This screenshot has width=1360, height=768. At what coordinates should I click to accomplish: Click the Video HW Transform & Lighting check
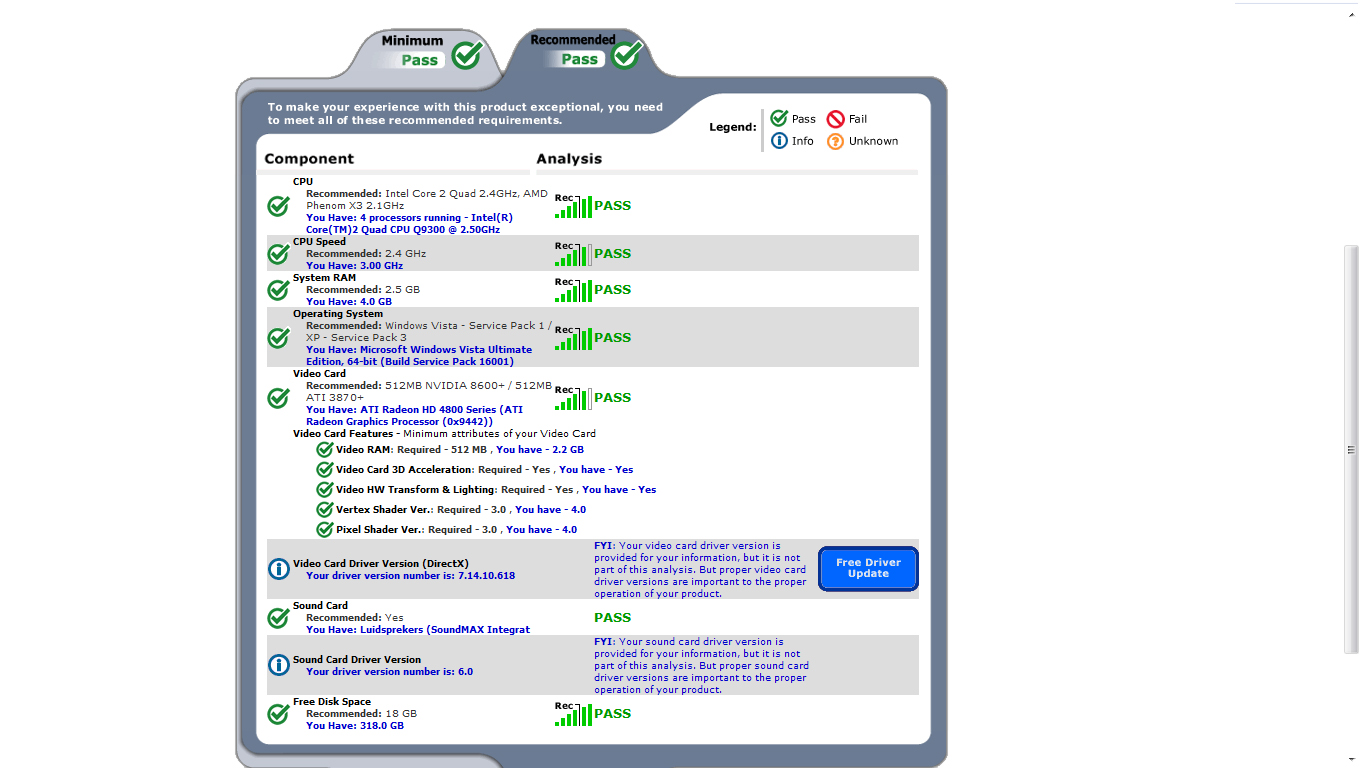[325, 490]
